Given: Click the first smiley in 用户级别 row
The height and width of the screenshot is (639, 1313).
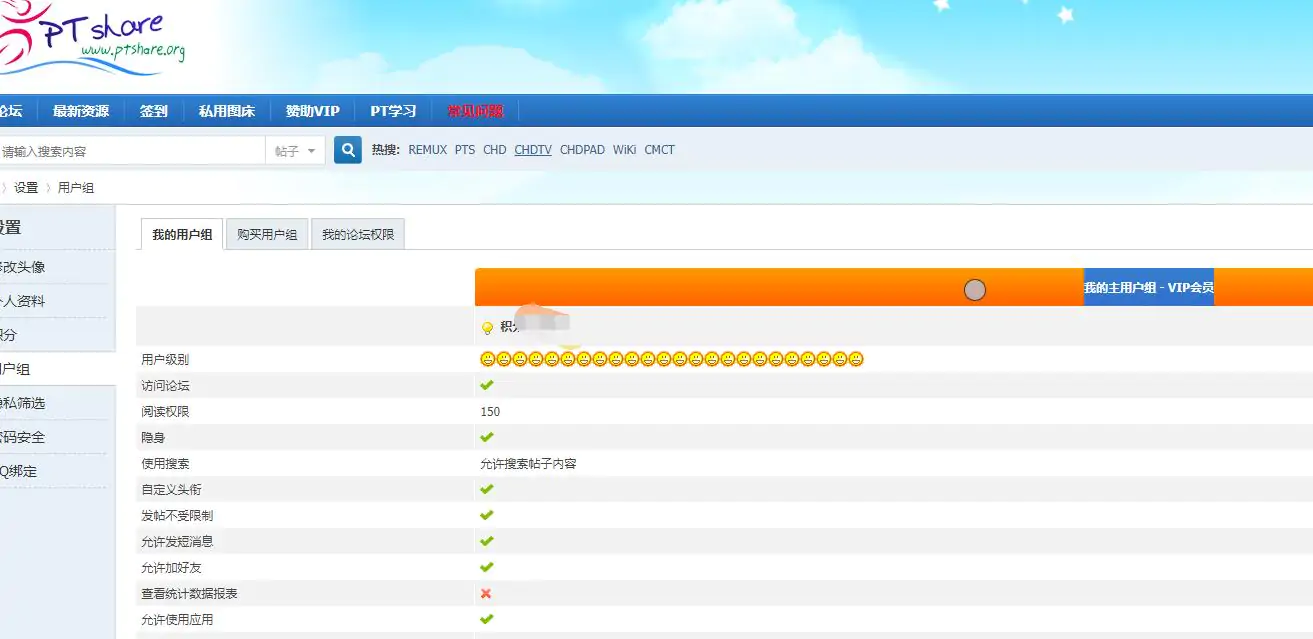Looking at the screenshot, I should [488, 359].
